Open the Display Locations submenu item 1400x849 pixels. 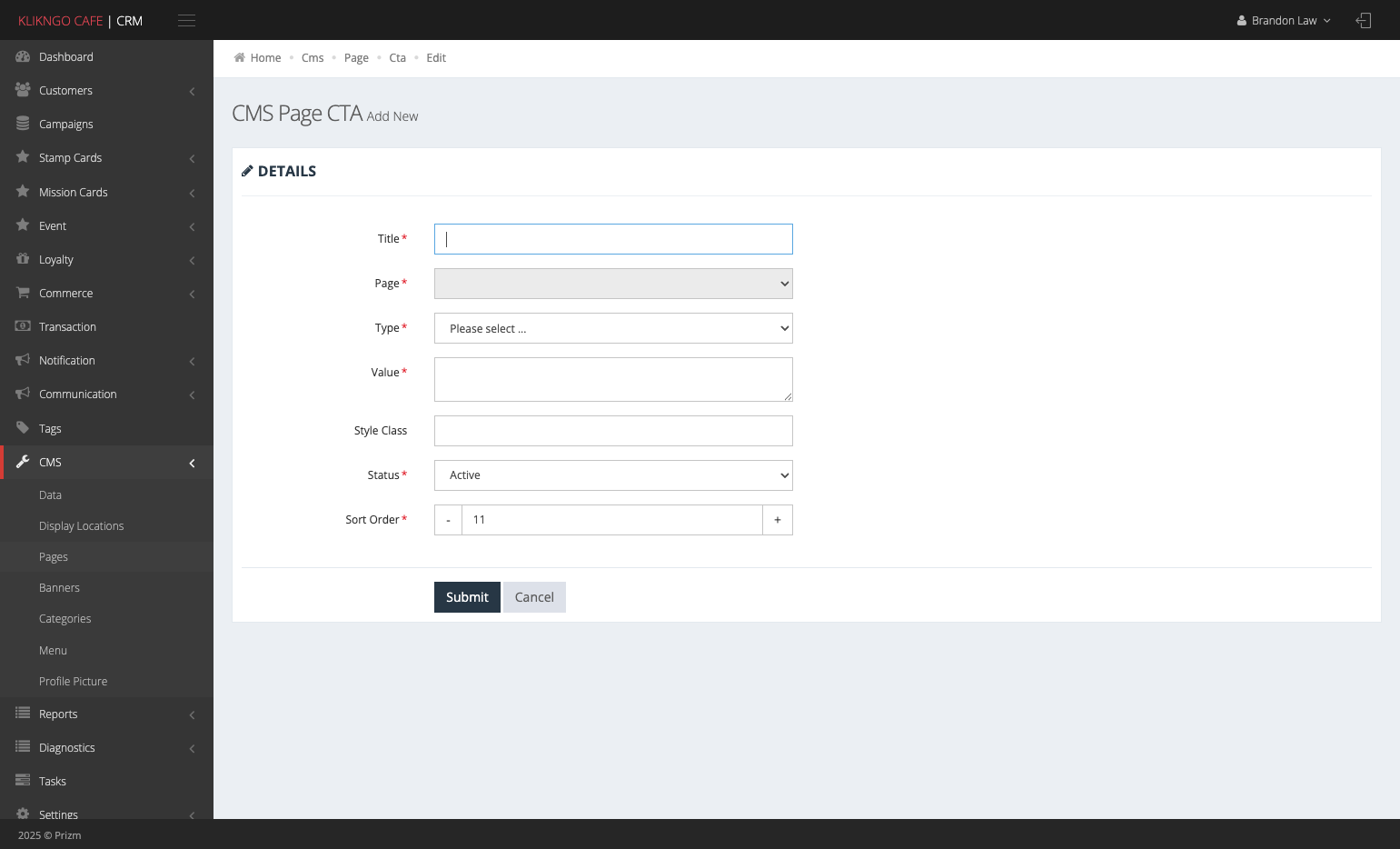point(81,526)
